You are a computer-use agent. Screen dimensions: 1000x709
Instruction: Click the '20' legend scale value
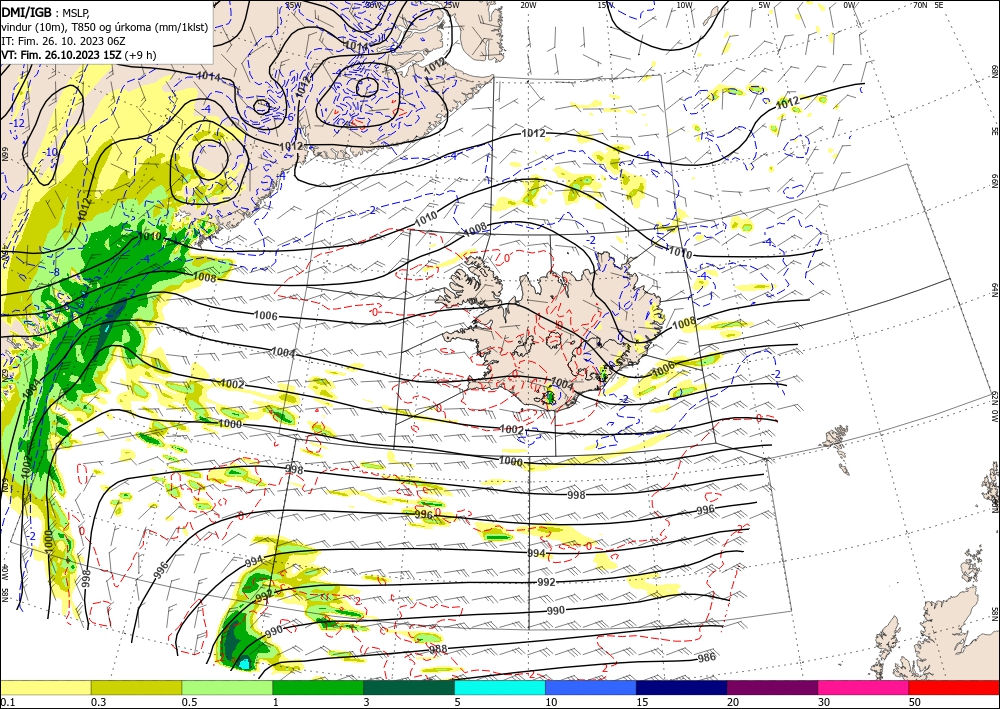pyautogui.click(x=733, y=702)
